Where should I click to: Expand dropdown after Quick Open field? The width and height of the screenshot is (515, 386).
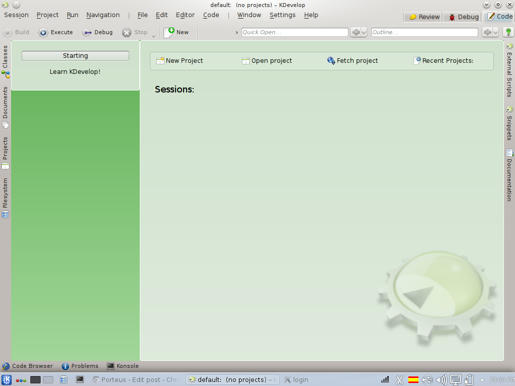coord(359,32)
